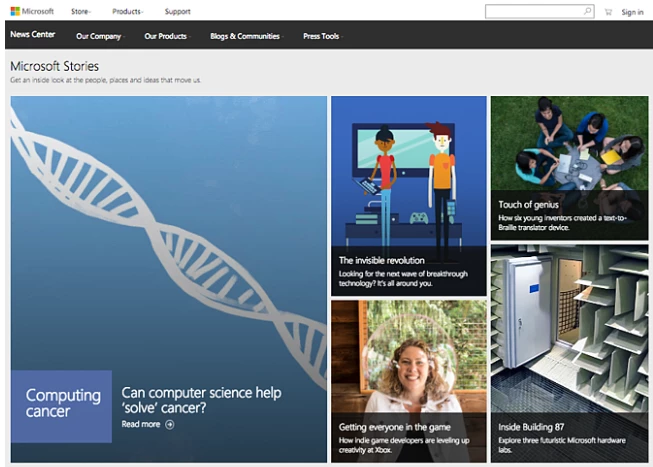Open the Touch of genius story title
653x467 pixels.
pyautogui.click(x=528, y=205)
